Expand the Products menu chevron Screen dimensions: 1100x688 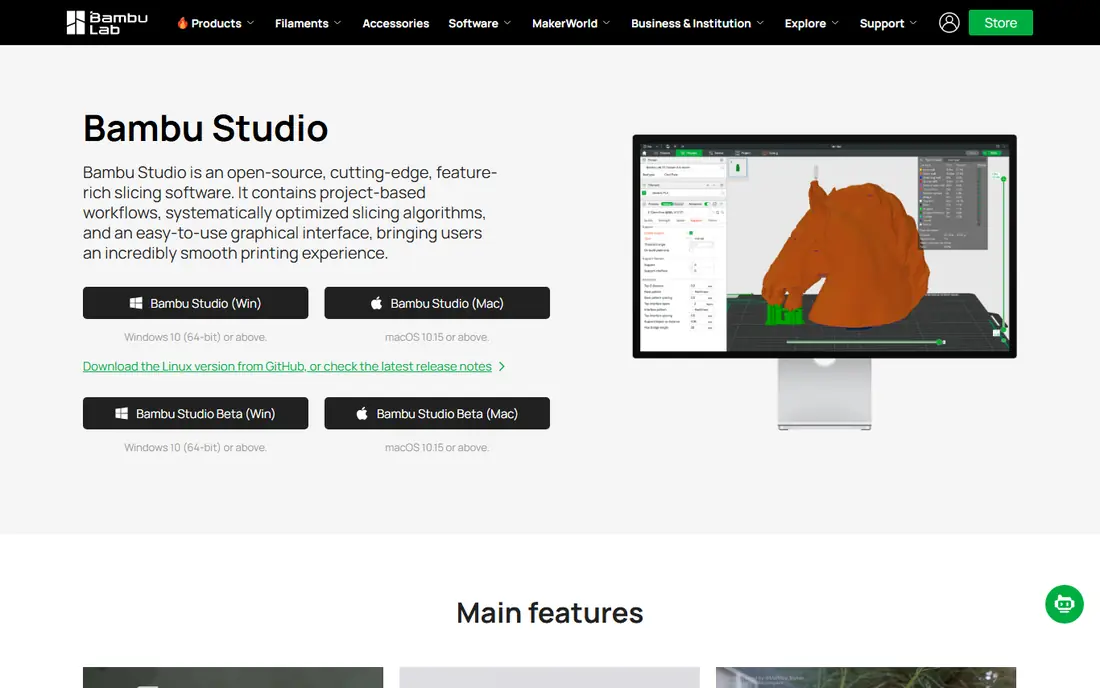tap(250, 23)
